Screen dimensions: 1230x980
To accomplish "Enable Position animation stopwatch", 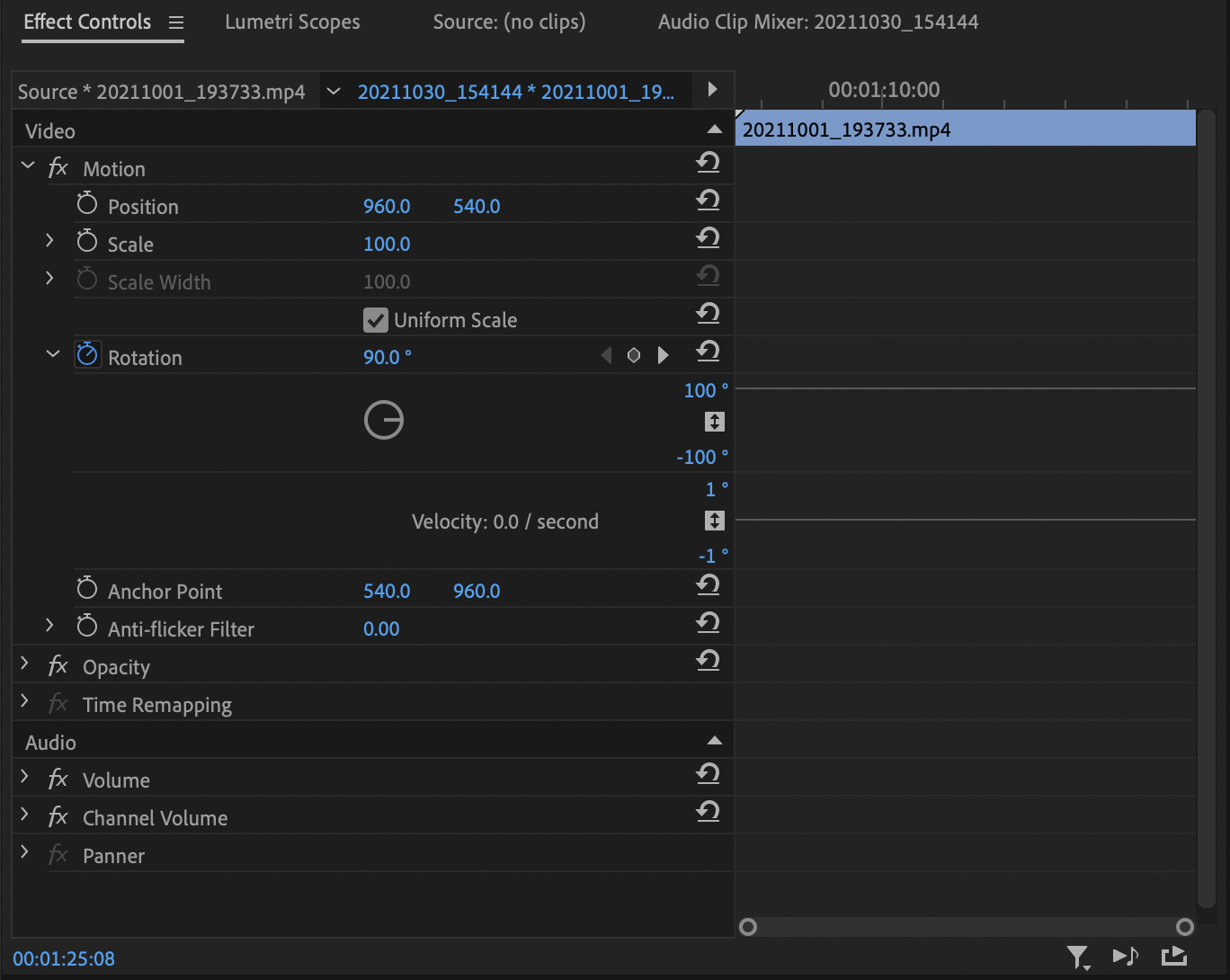I will pyautogui.click(x=87, y=204).
